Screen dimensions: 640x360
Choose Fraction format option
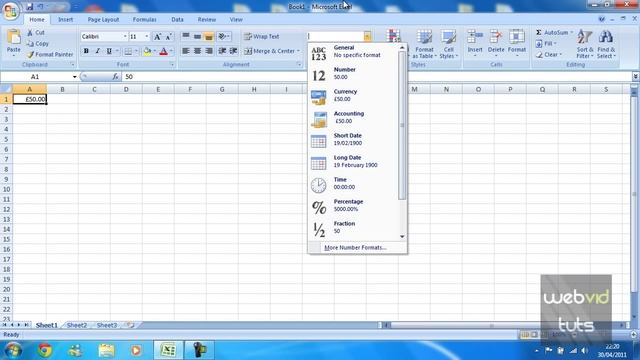tap(353, 229)
